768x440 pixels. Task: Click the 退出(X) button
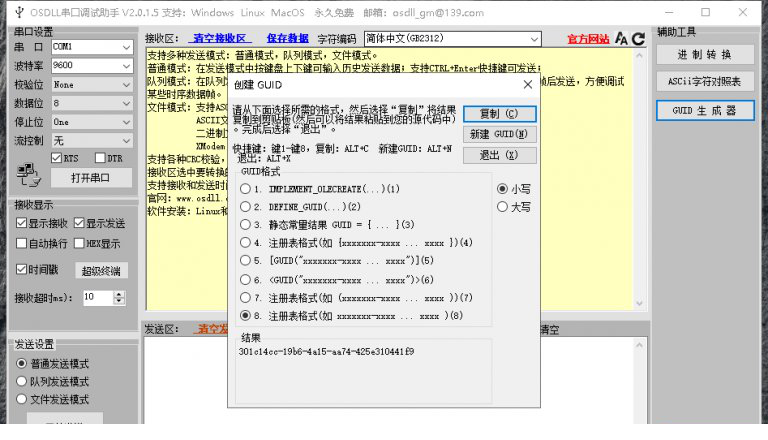pyautogui.click(x=500, y=155)
